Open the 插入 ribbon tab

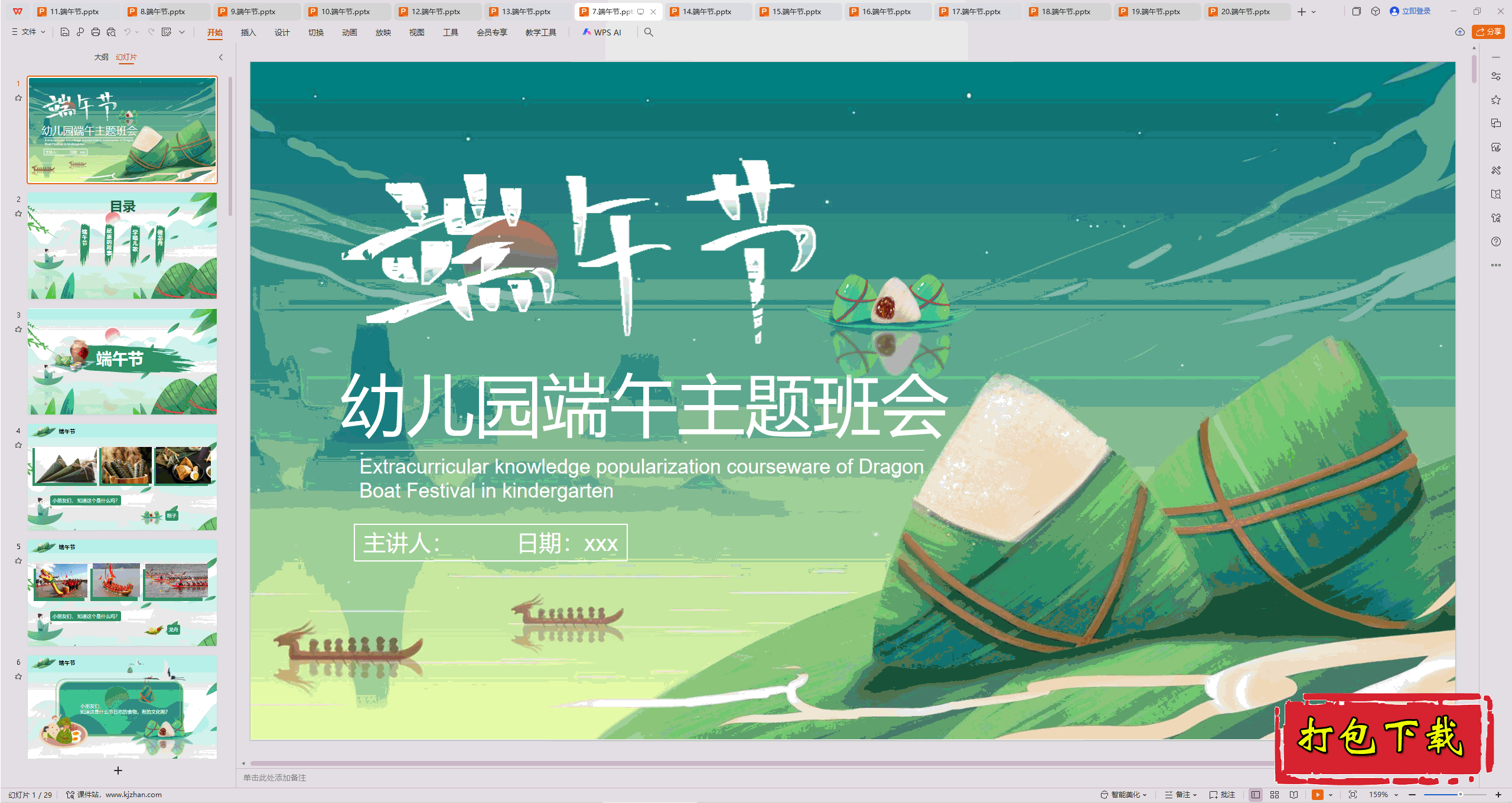tap(248, 32)
